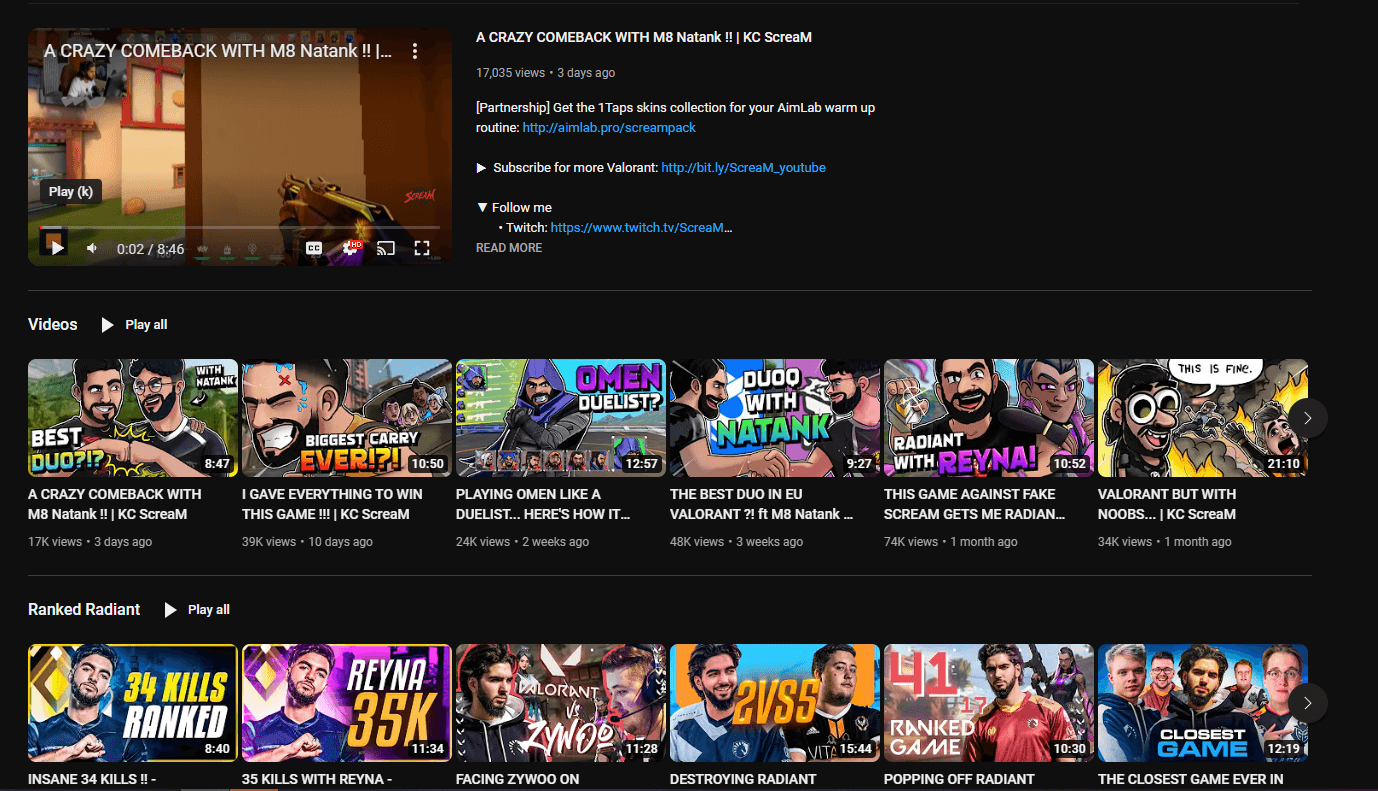Open the Twitch channel link
The image size is (1378, 791).
[641, 228]
